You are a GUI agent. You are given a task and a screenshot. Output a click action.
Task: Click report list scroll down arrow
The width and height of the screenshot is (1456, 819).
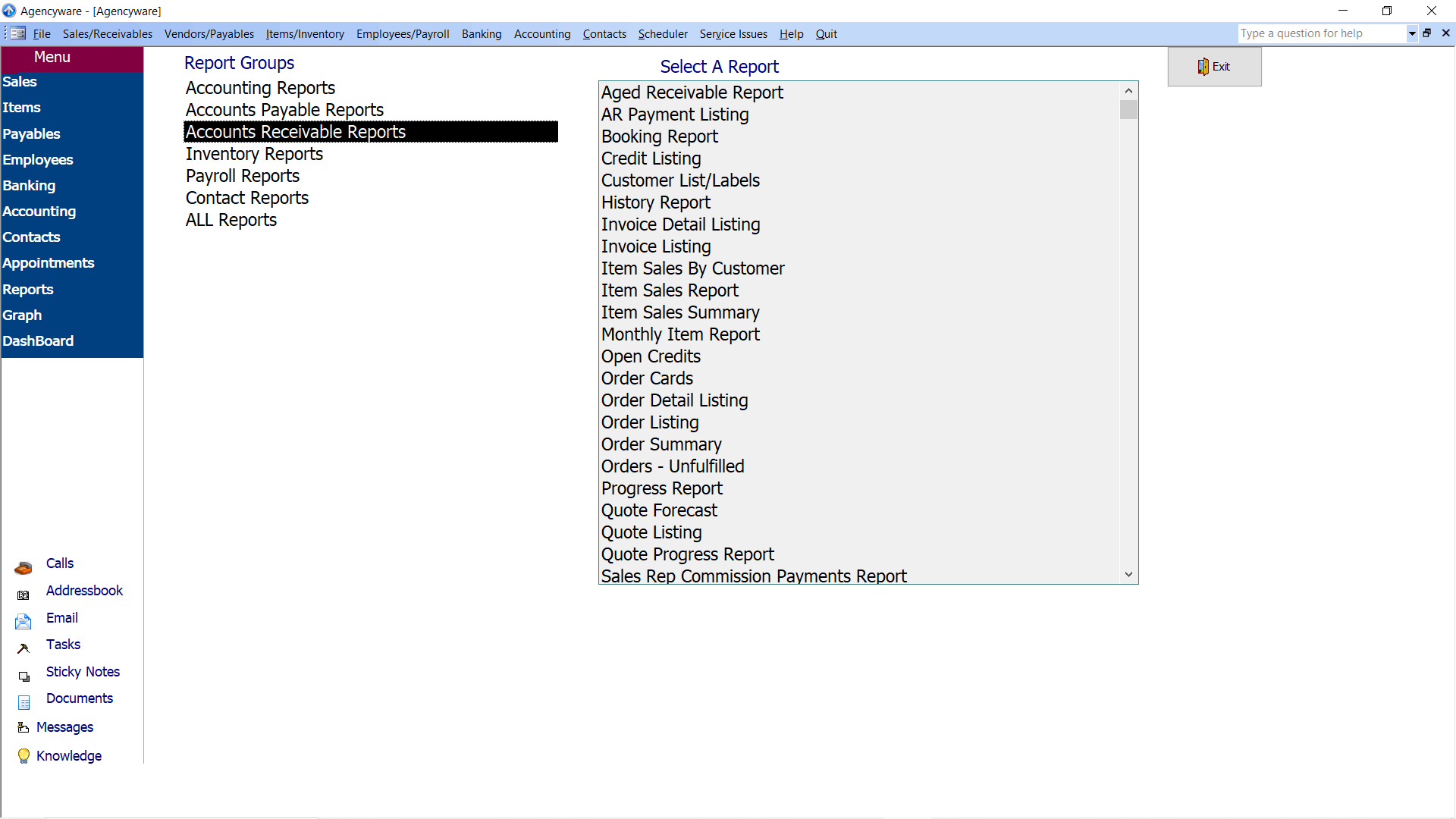(1128, 575)
